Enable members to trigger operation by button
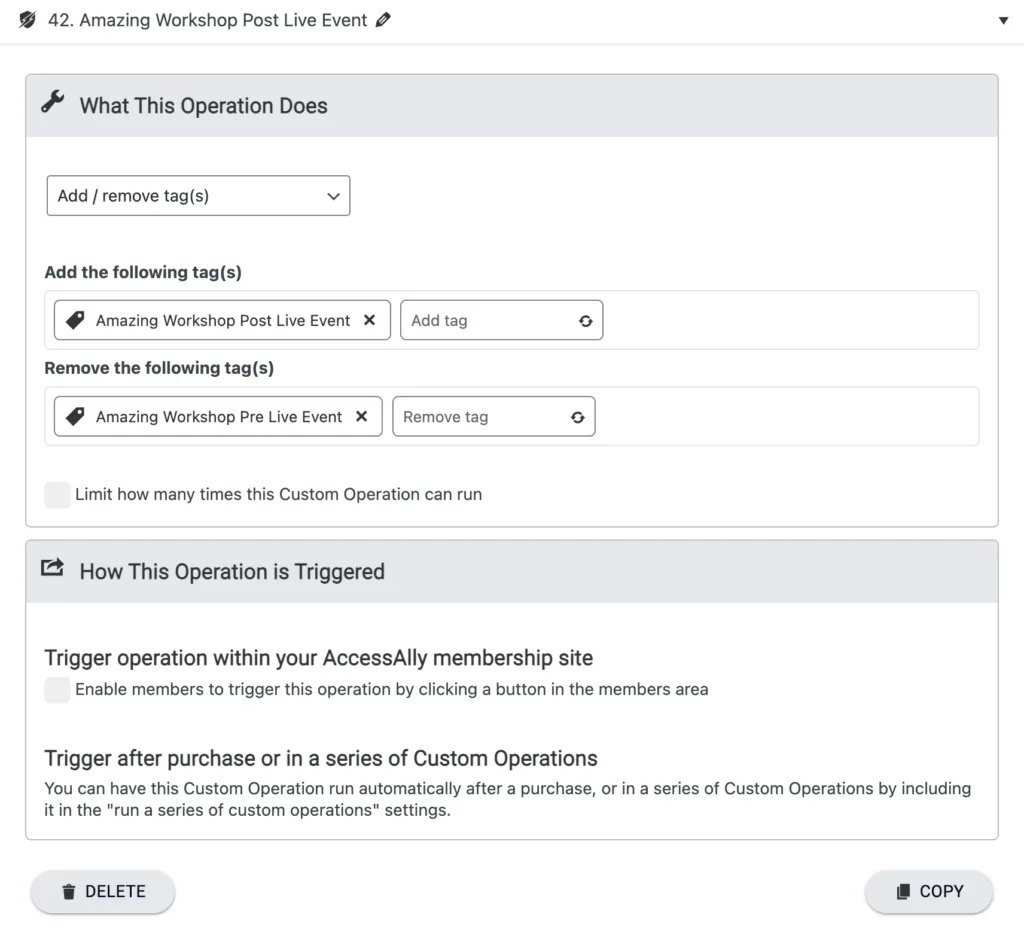This screenshot has width=1024, height=945. click(58, 689)
